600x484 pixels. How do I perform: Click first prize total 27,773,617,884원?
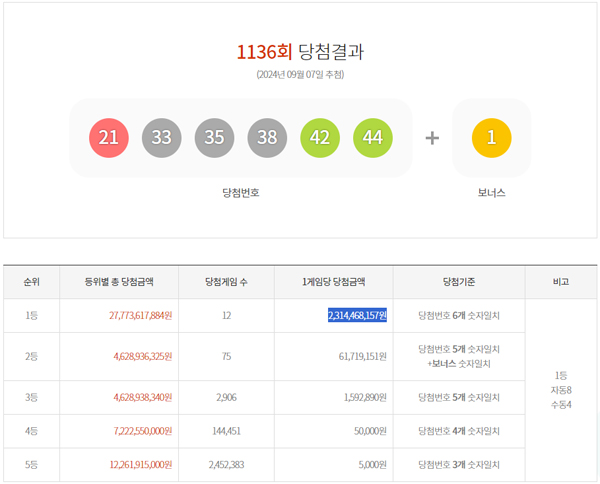pyautogui.click(x=140, y=315)
